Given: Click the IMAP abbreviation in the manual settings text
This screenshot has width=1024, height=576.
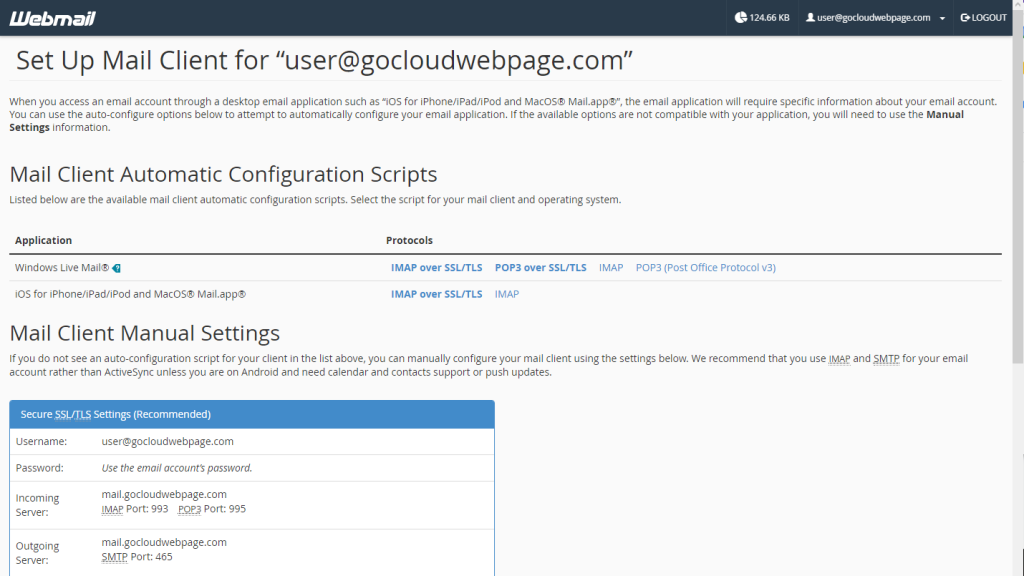Looking at the screenshot, I should (x=840, y=358).
